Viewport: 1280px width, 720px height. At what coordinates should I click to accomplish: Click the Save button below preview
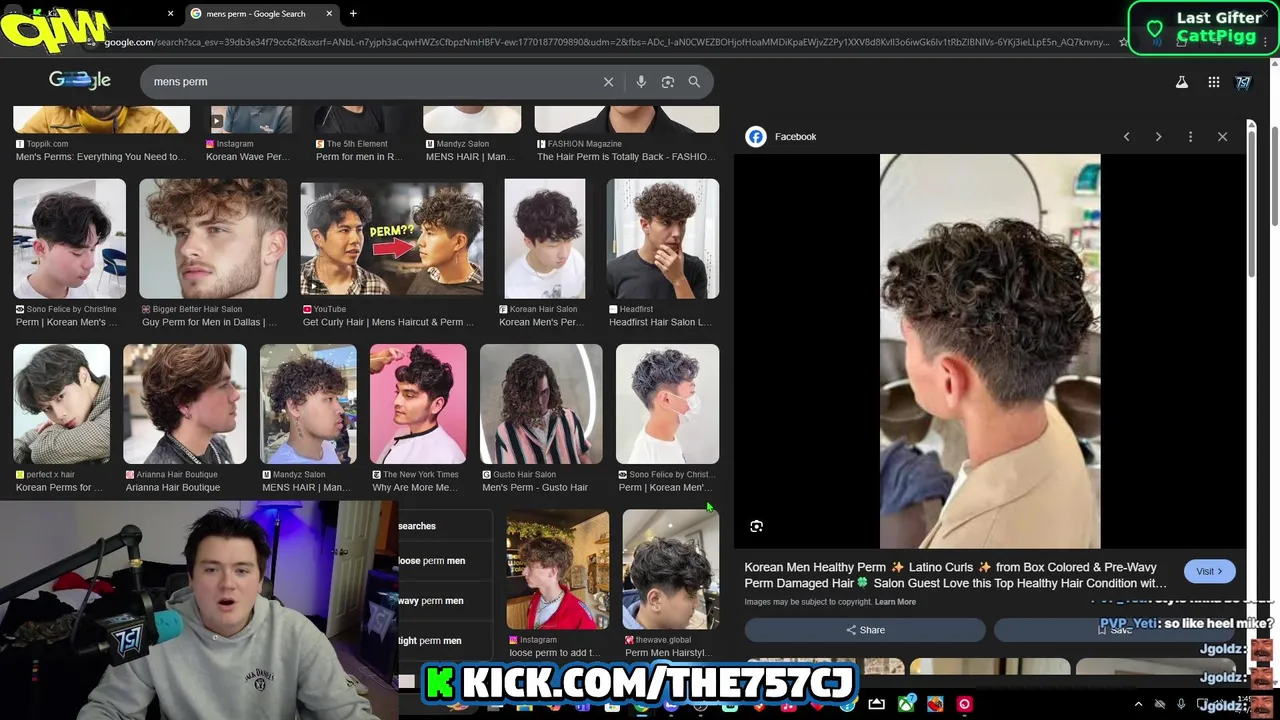(x=1114, y=630)
